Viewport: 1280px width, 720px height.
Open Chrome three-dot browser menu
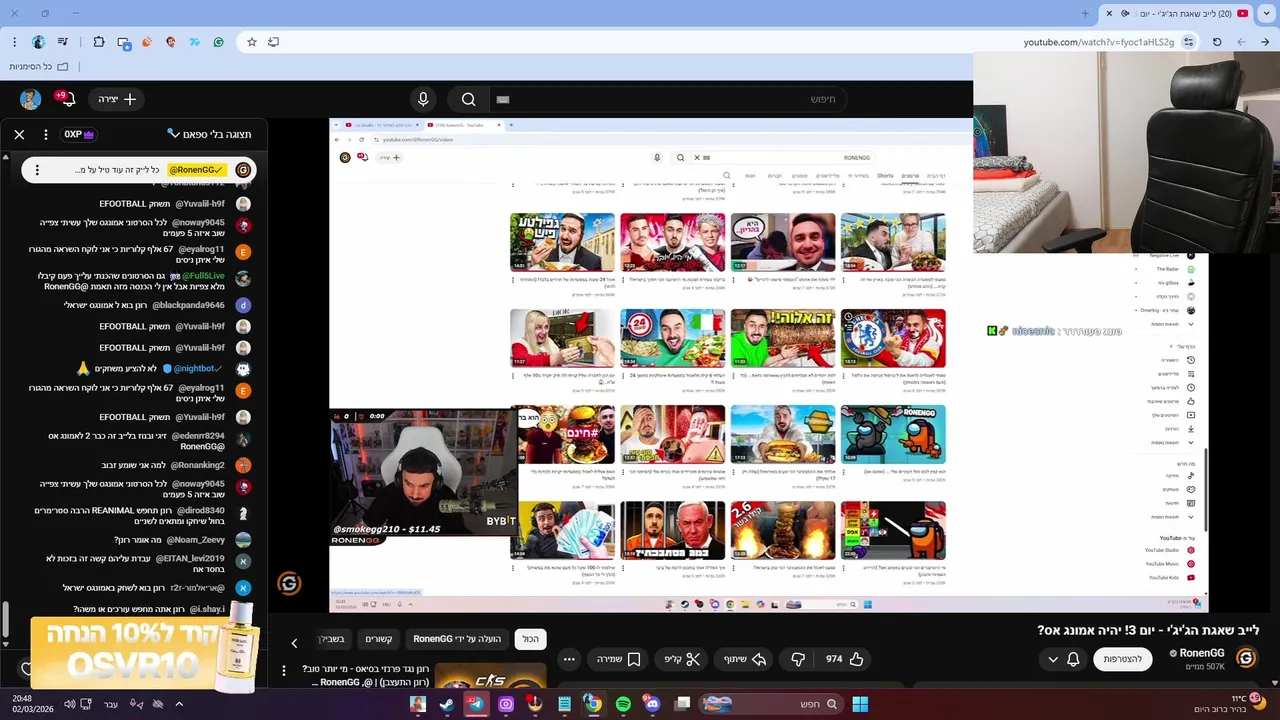(14, 42)
